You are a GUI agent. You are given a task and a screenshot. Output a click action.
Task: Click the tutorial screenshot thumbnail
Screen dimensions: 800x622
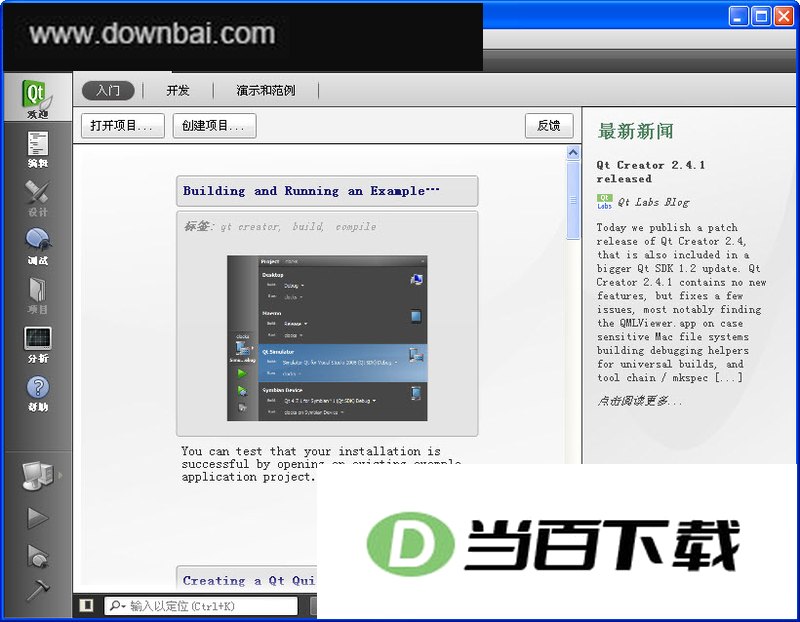tap(327, 338)
